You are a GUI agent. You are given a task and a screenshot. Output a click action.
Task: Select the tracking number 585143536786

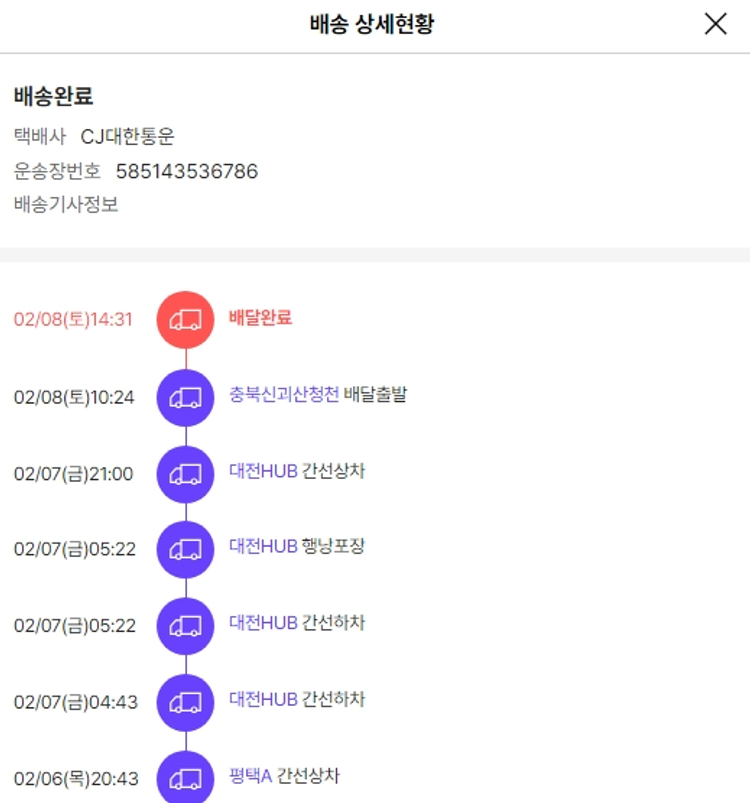click(187, 171)
